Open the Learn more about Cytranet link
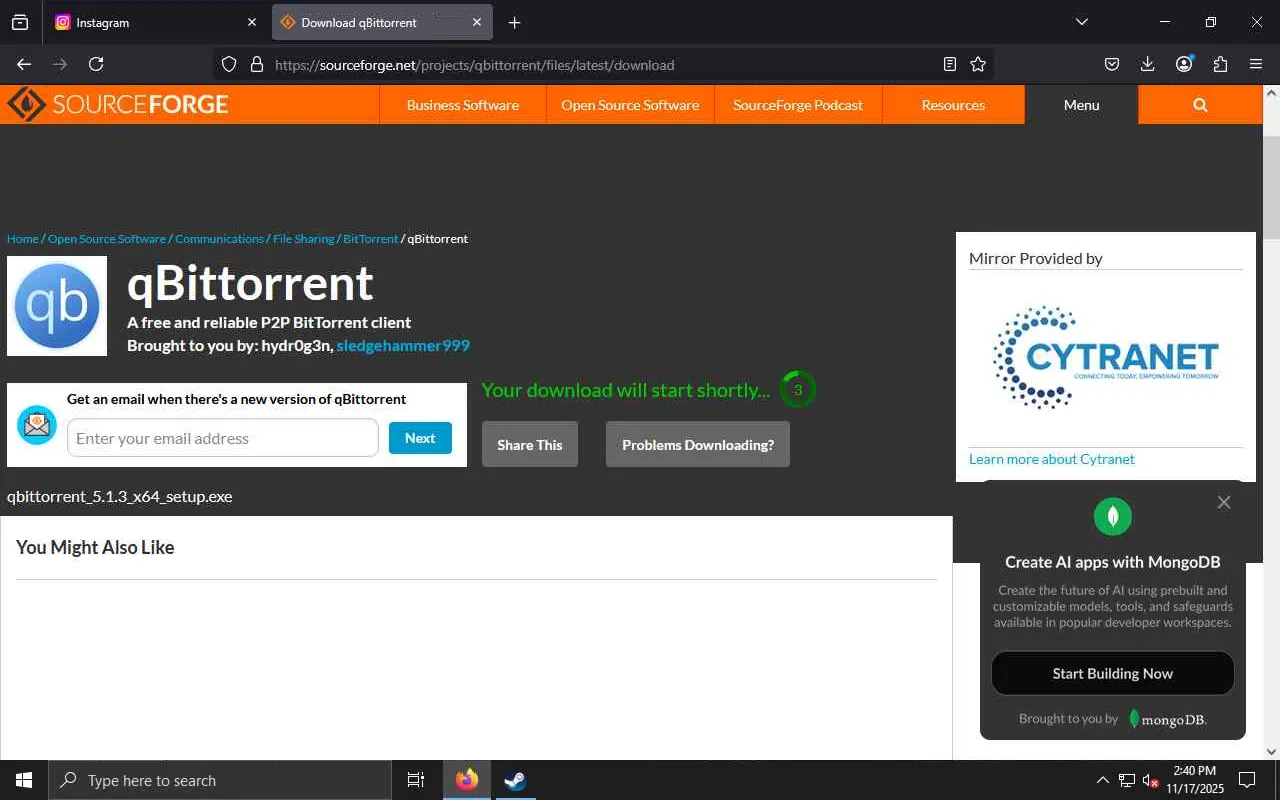This screenshot has height=800, width=1280. 1052,459
